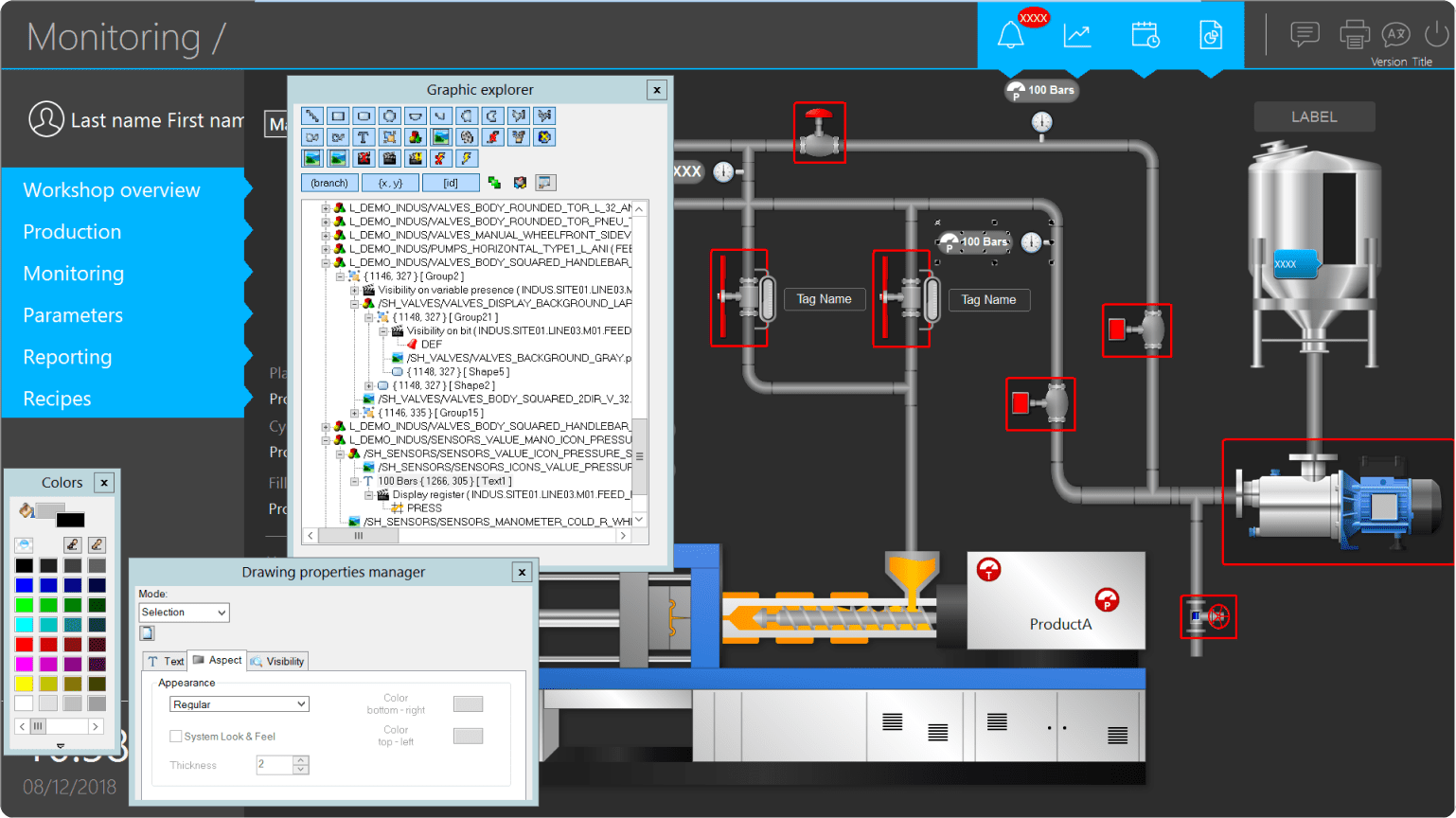Toggle the [id] display button
The image size is (1456, 818).
[x=450, y=183]
